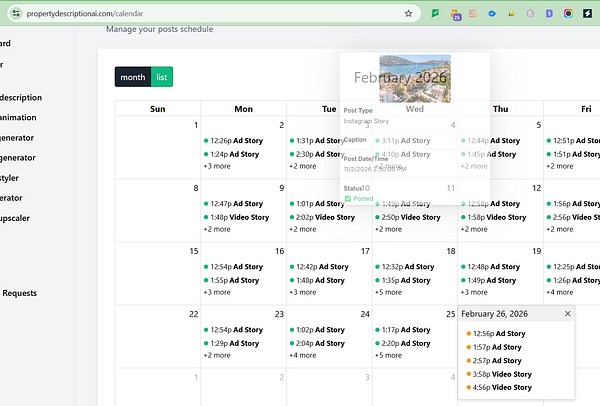Image resolution: width=600 pixels, height=406 pixels.
Task: Open the animation sidebar item
Action: [x=18, y=117]
